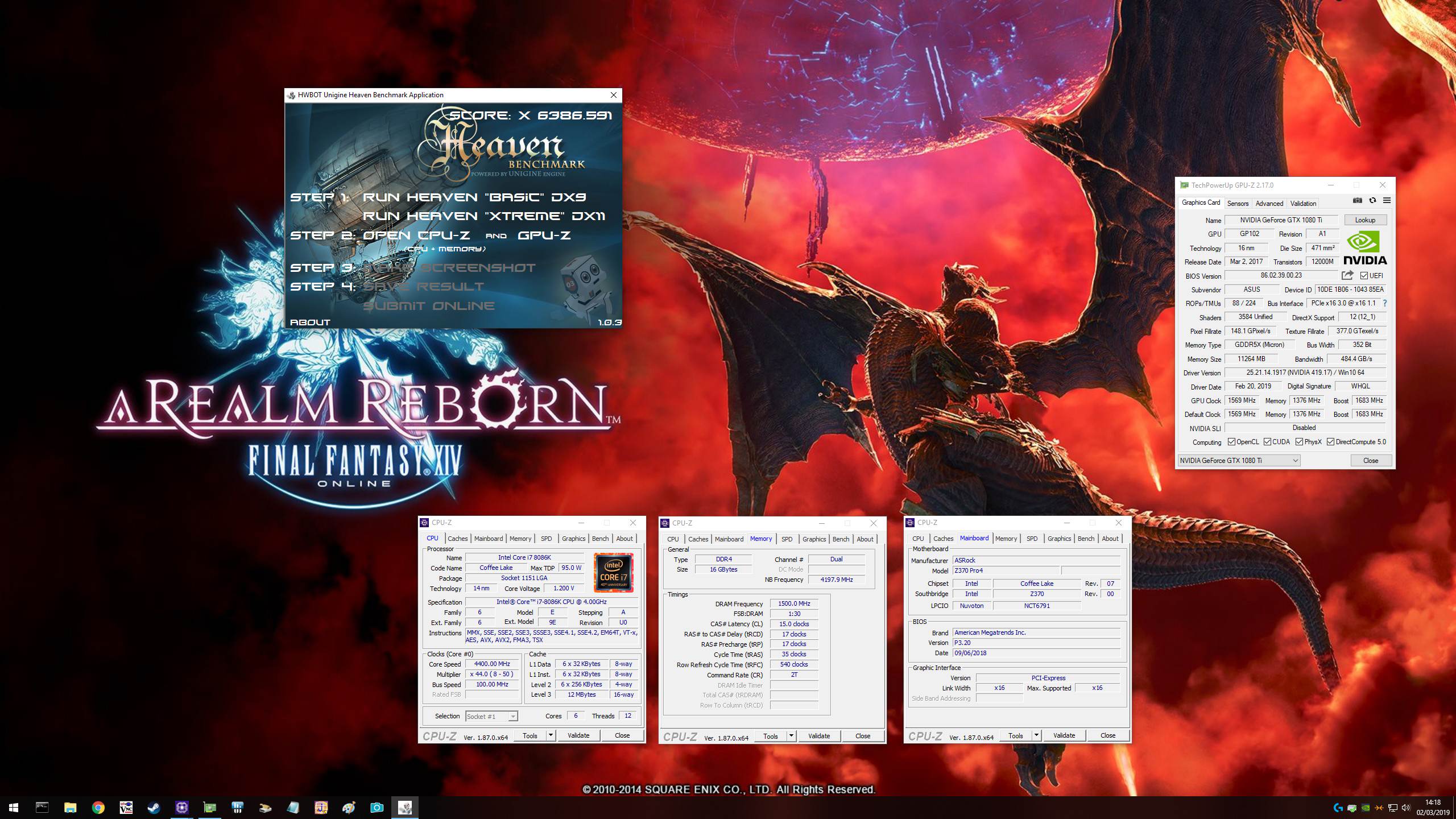Click GPU-Z link in HWBOT window
1456x819 pixels.
coord(544,235)
